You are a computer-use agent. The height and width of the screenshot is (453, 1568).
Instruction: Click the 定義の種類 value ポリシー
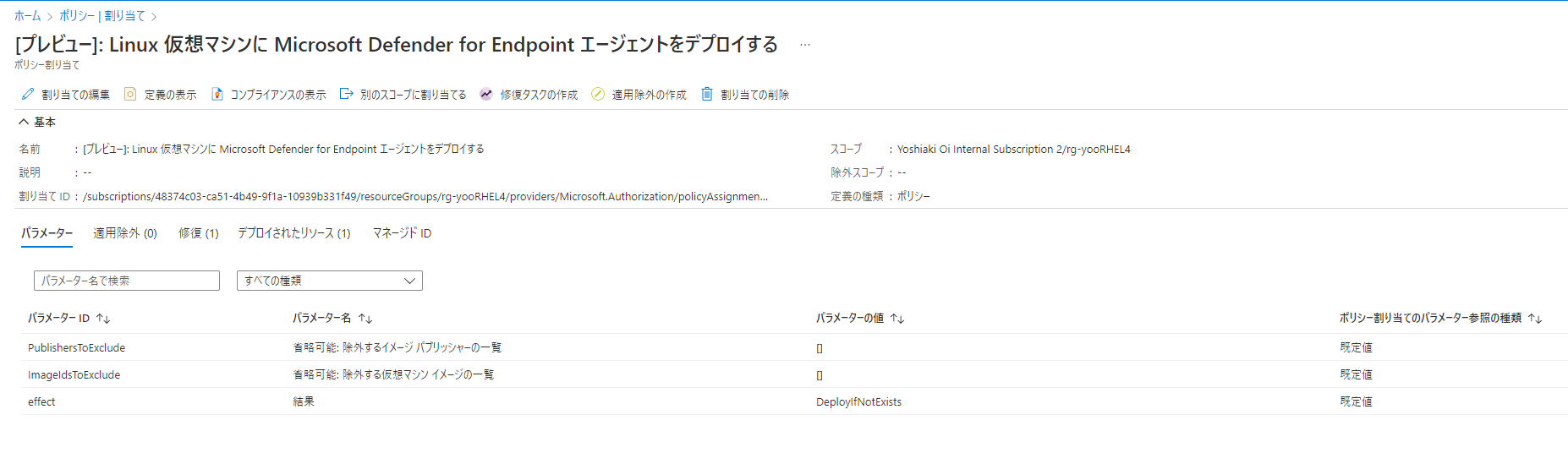coord(913,196)
